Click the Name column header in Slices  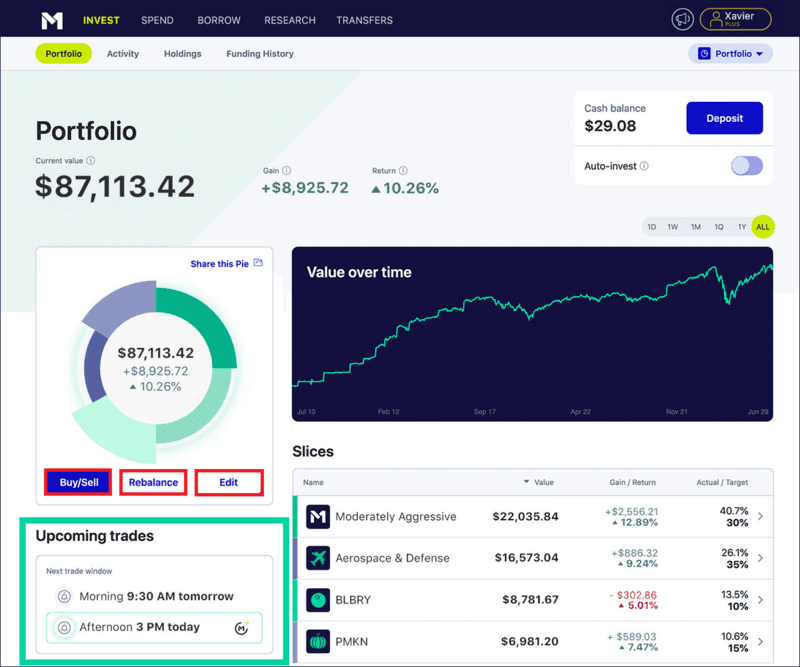(x=313, y=482)
